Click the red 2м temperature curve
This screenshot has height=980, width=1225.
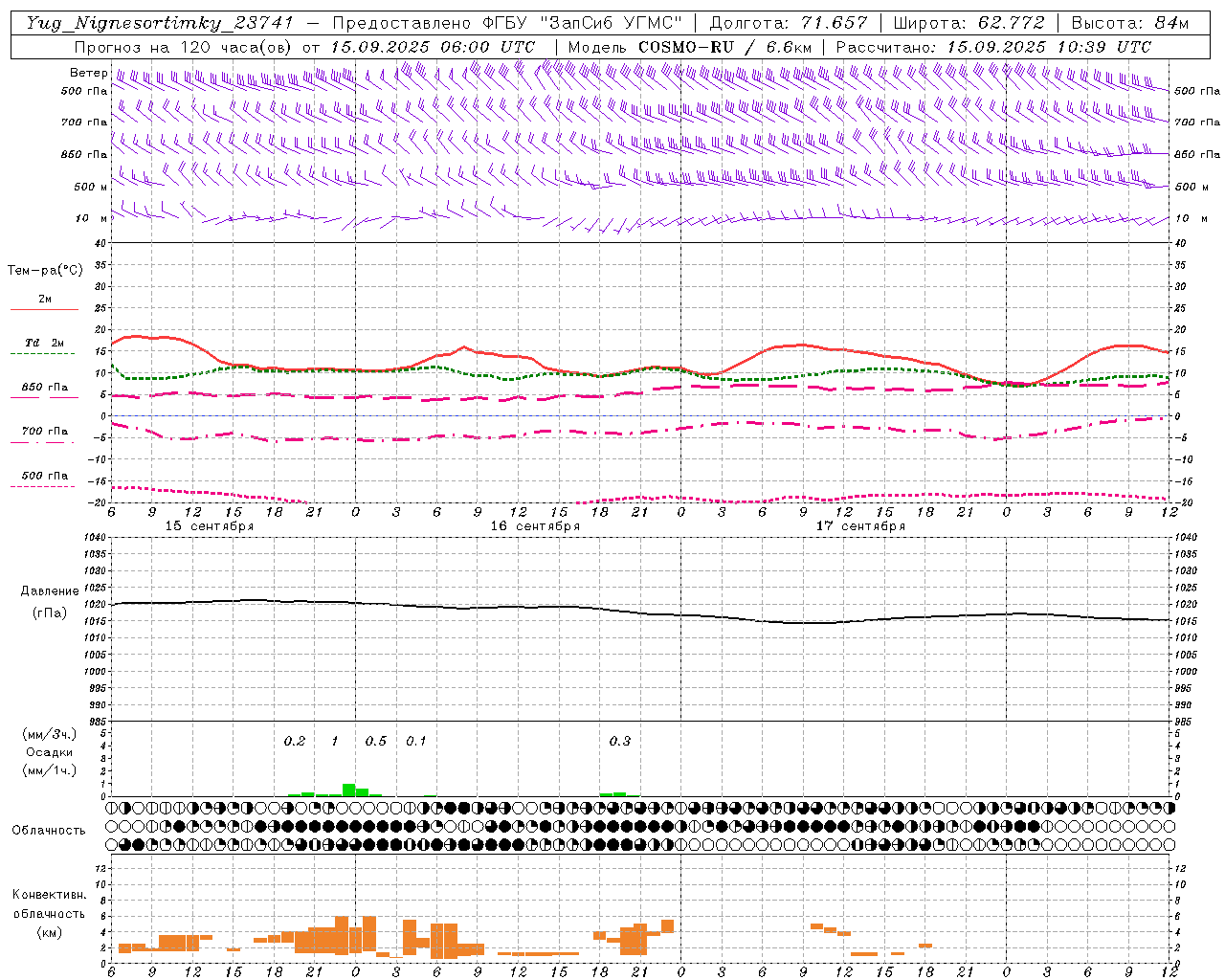point(641,369)
